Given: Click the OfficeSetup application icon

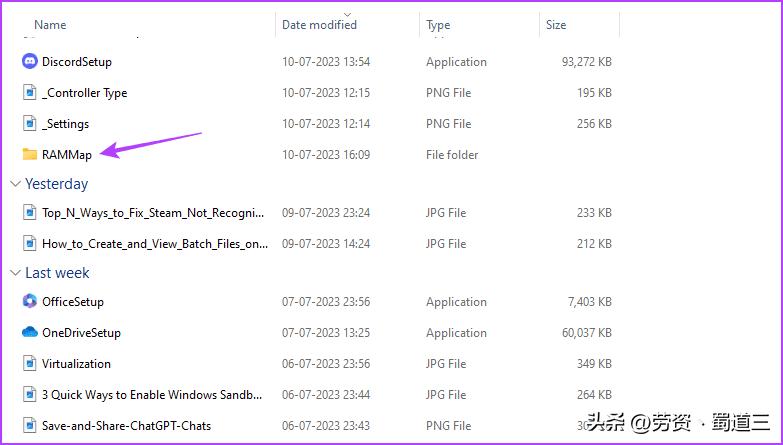Looking at the screenshot, I should click(x=30, y=301).
